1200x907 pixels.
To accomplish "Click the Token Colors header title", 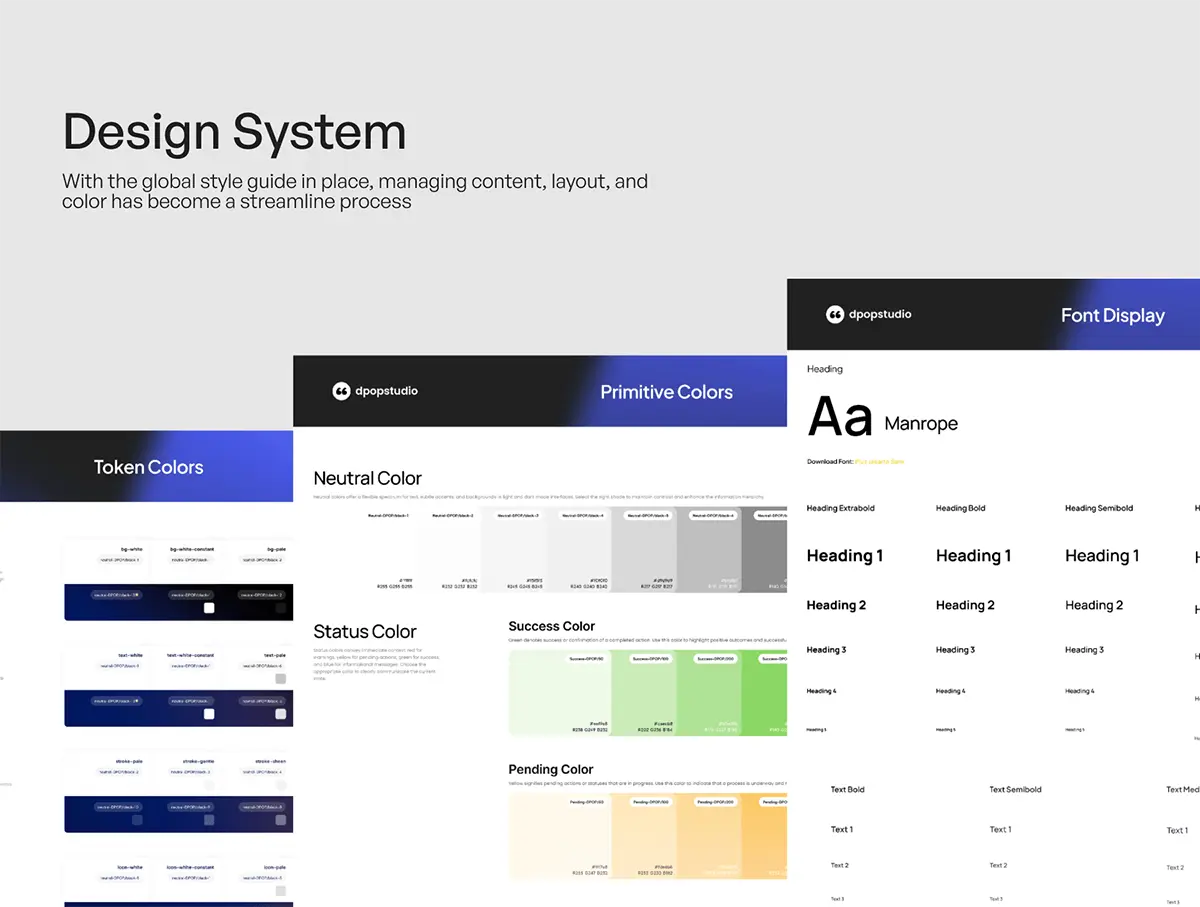I will pos(148,467).
